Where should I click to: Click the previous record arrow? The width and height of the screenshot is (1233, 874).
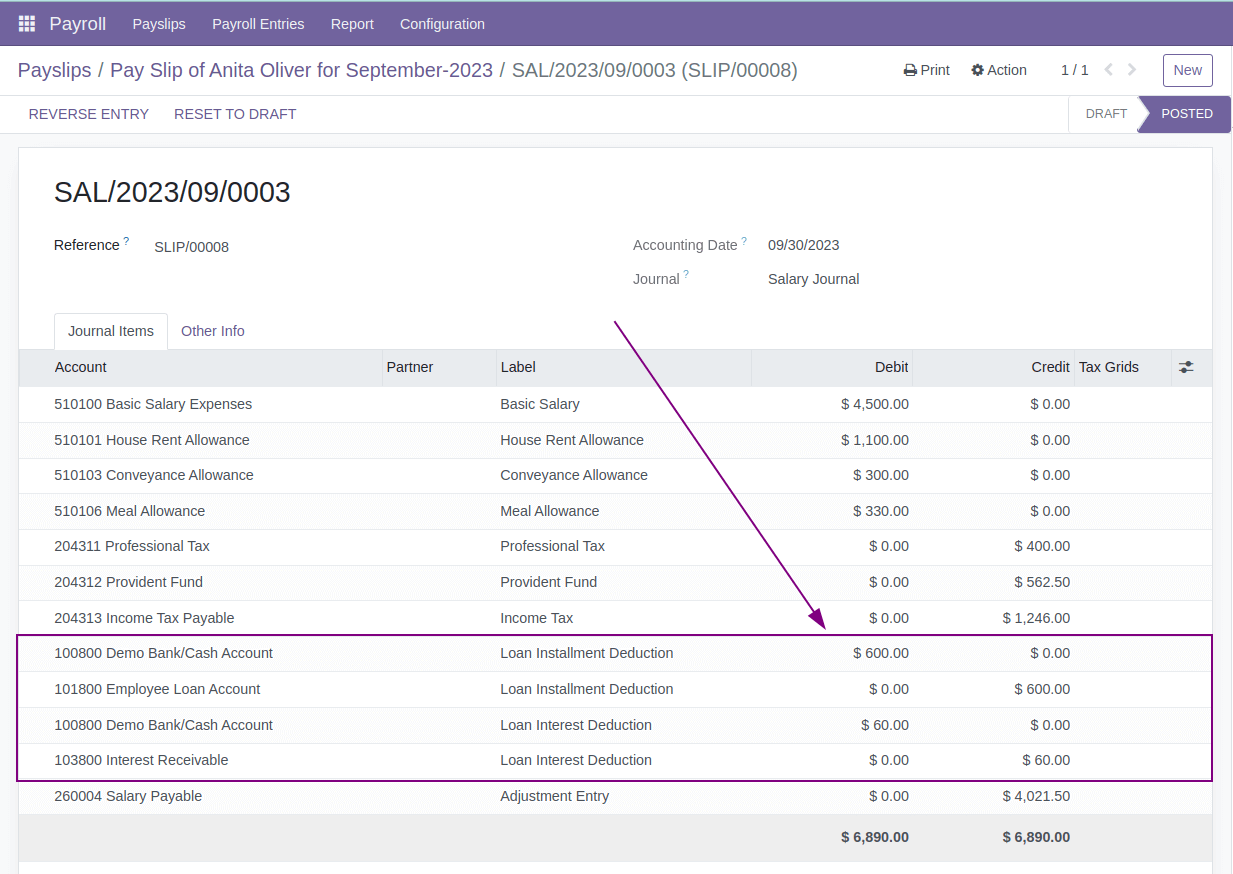click(x=1107, y=70)
